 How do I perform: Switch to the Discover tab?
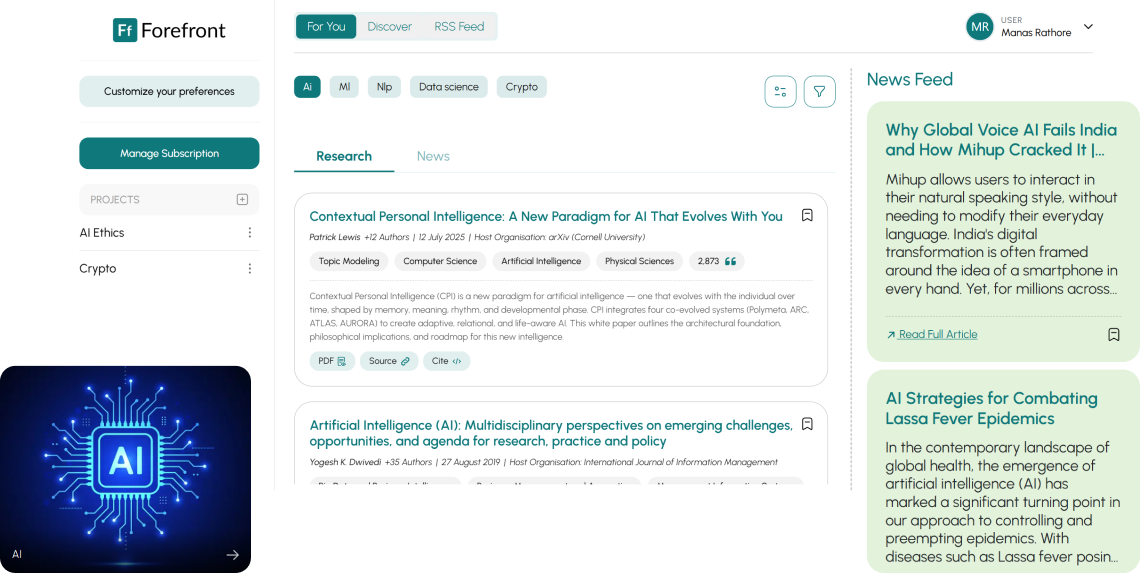pos(389,27)
